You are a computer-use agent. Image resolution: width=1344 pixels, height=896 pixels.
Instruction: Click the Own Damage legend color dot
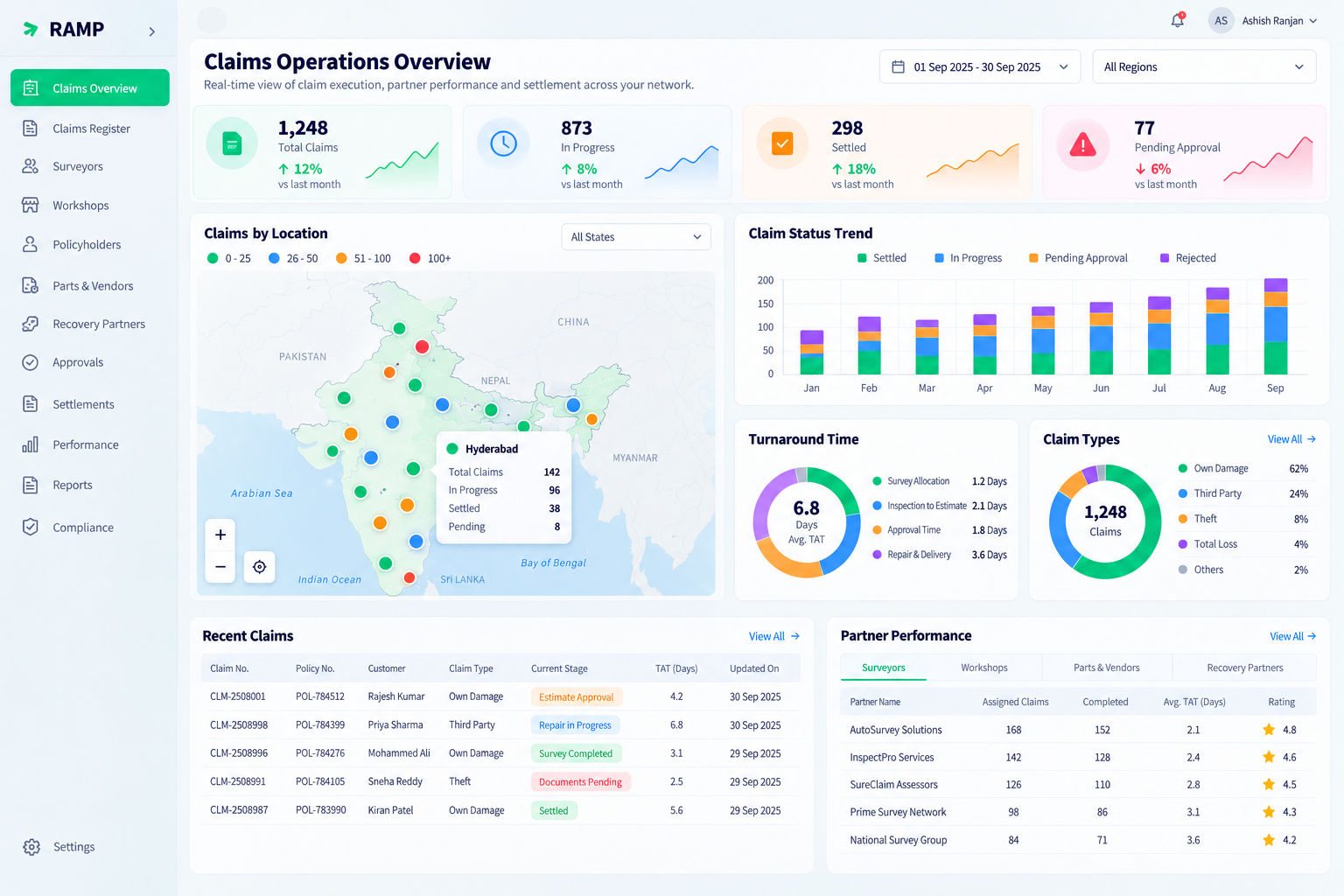pos(1183,468)
